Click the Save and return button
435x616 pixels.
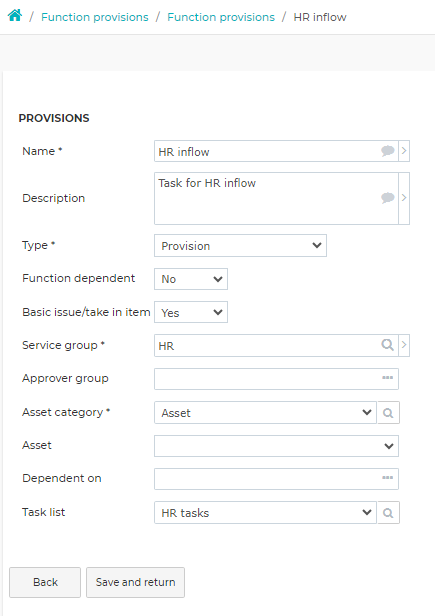[136, 582]
